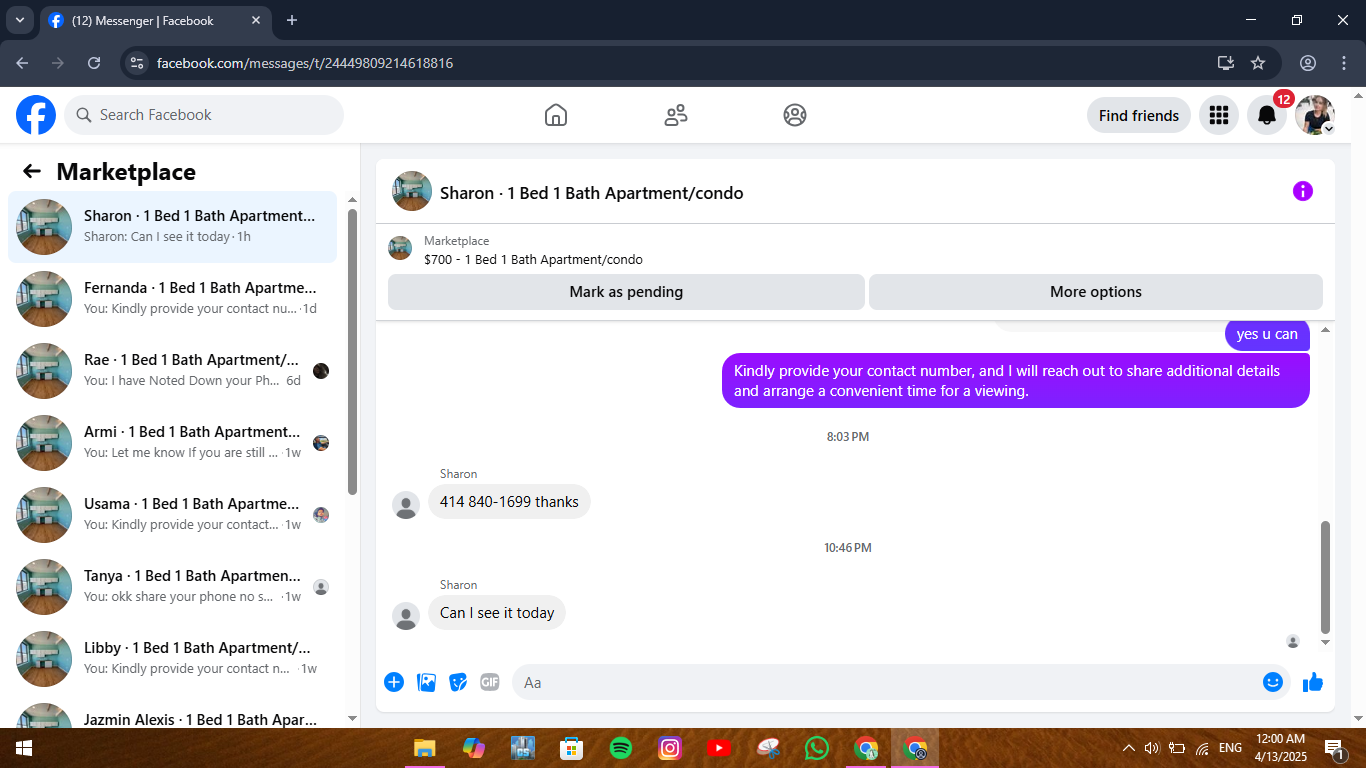Click the Mark as pending button

(x=626, y=292)
